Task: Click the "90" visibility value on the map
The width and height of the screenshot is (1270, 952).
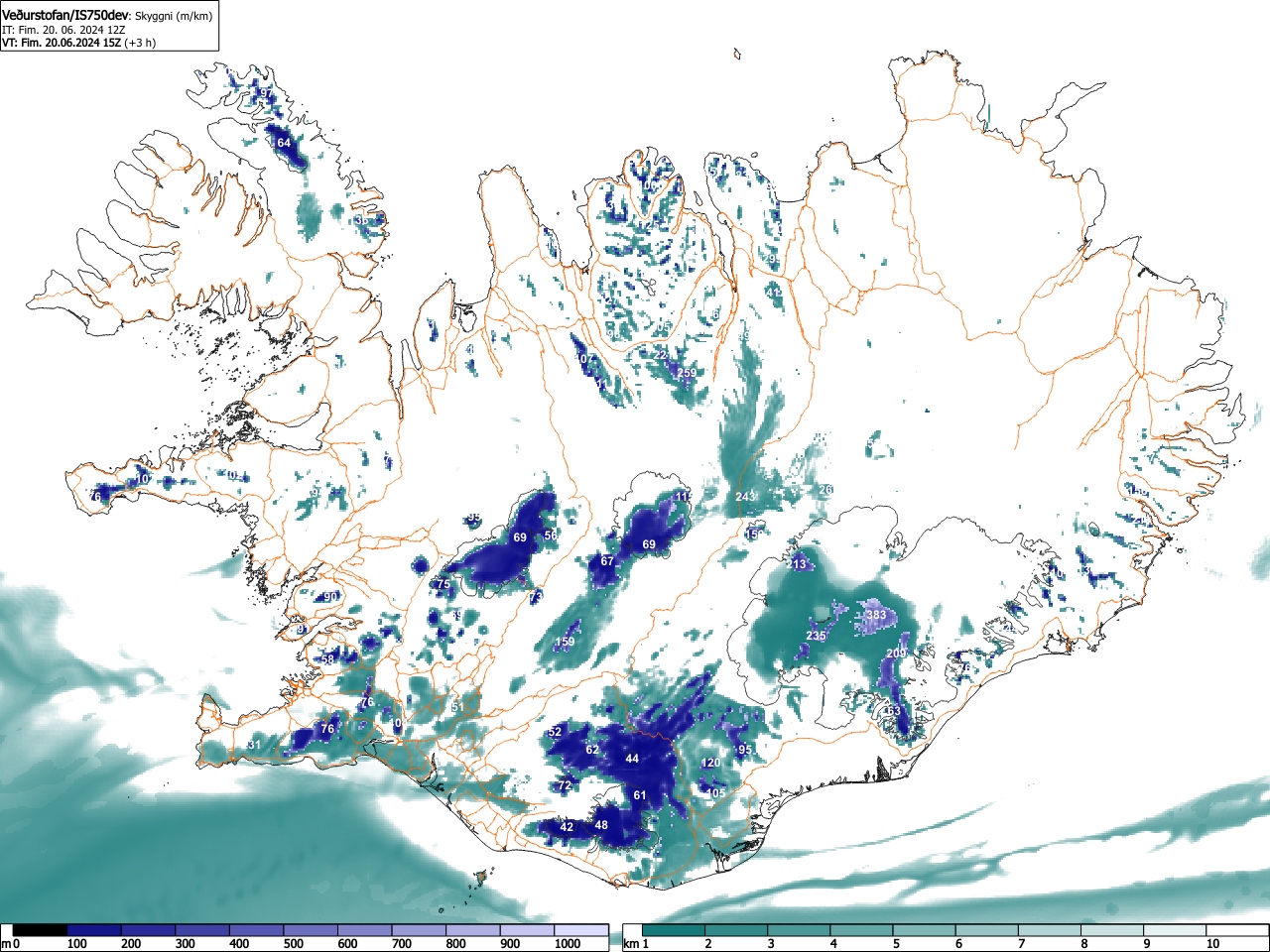Action: pos(330,596)
